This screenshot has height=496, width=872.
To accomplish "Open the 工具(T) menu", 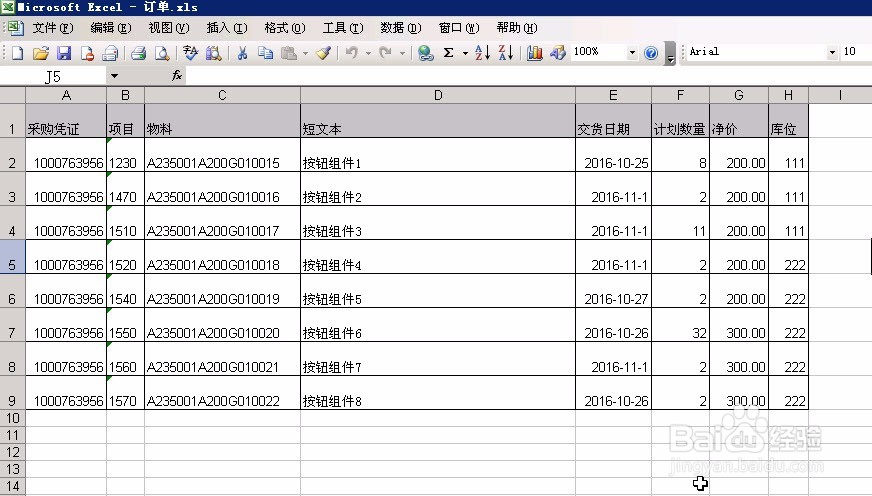I will [x=343, y=28].
